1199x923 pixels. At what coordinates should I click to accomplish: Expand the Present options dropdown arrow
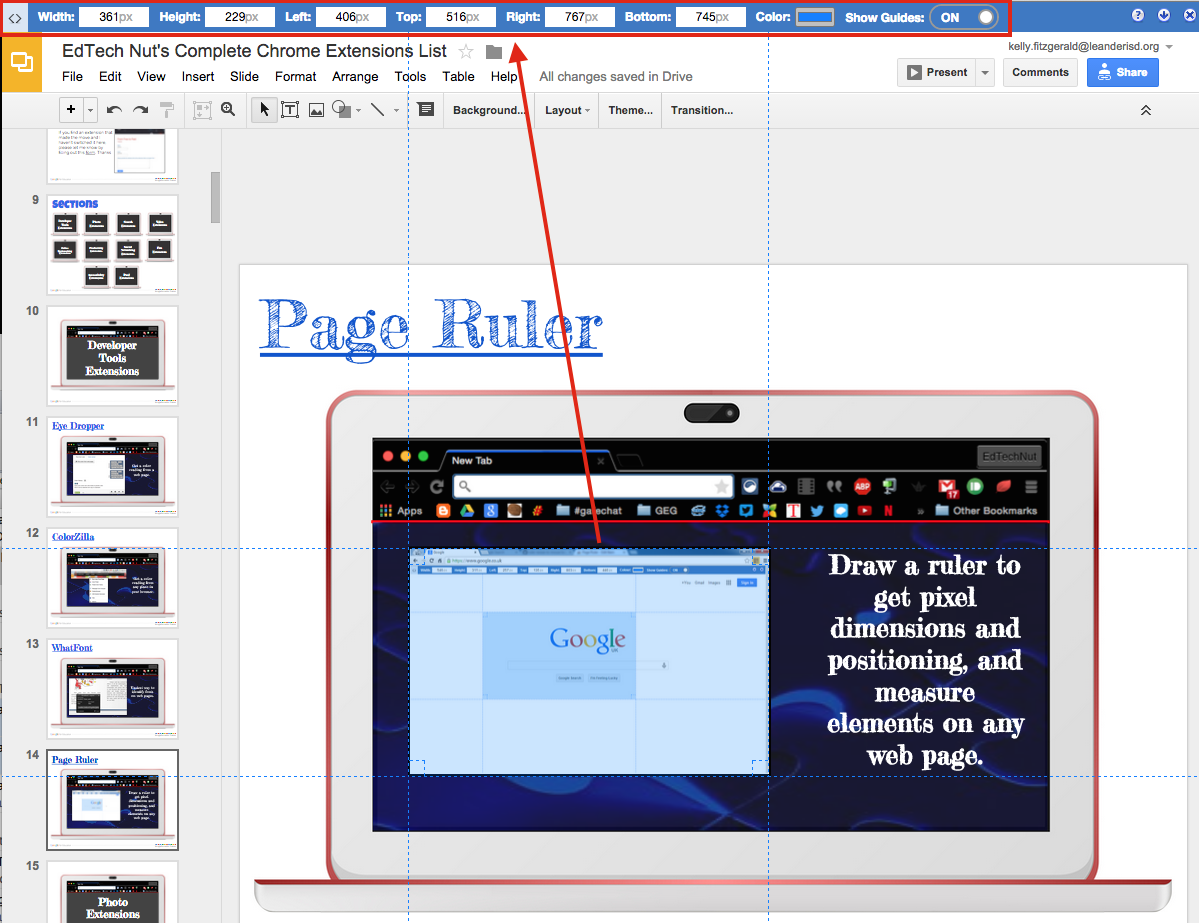click(x=985, y=73)
